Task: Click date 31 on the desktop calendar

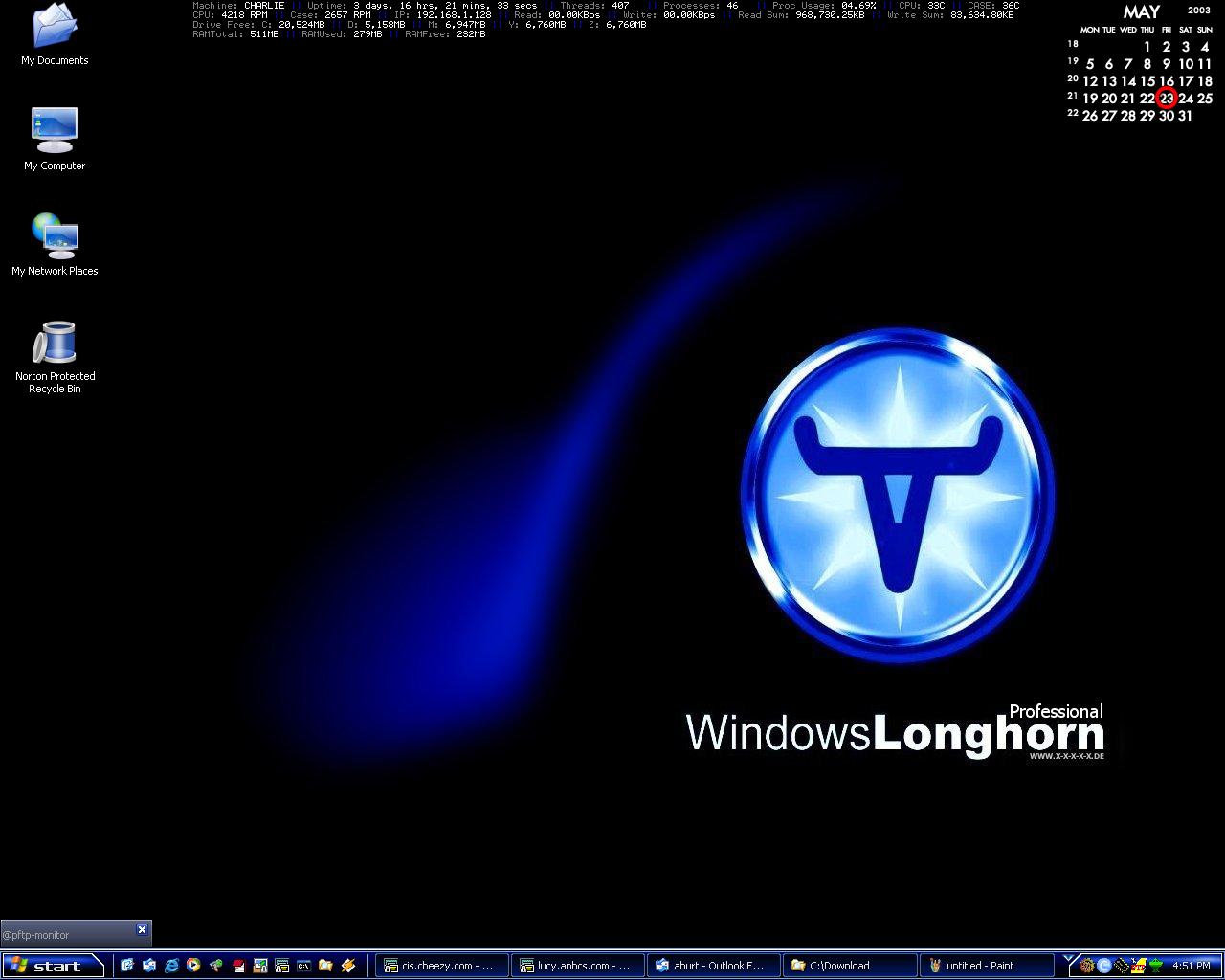Action: 1185,116
